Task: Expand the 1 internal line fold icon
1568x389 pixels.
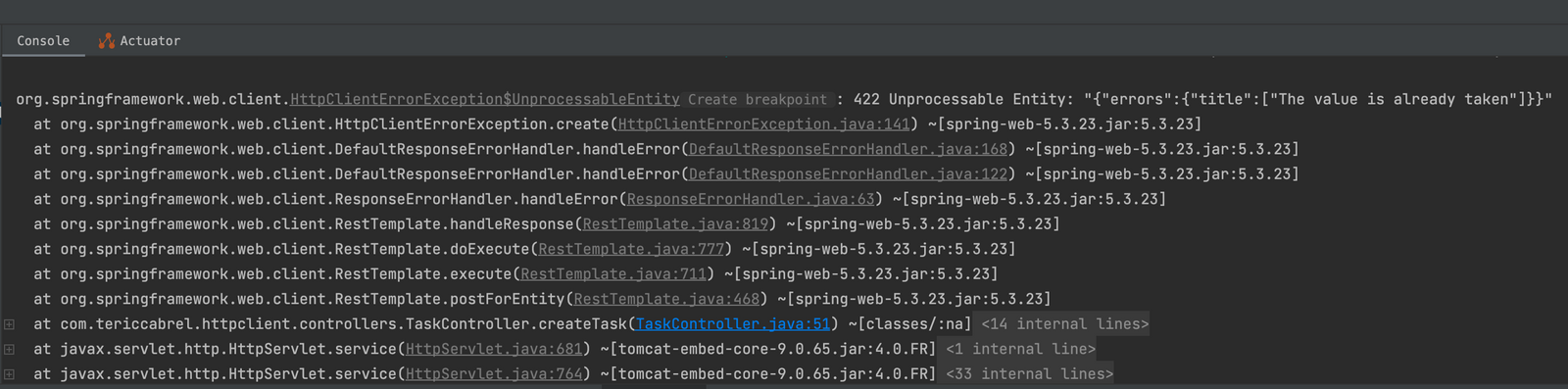Action: point(9,349)
